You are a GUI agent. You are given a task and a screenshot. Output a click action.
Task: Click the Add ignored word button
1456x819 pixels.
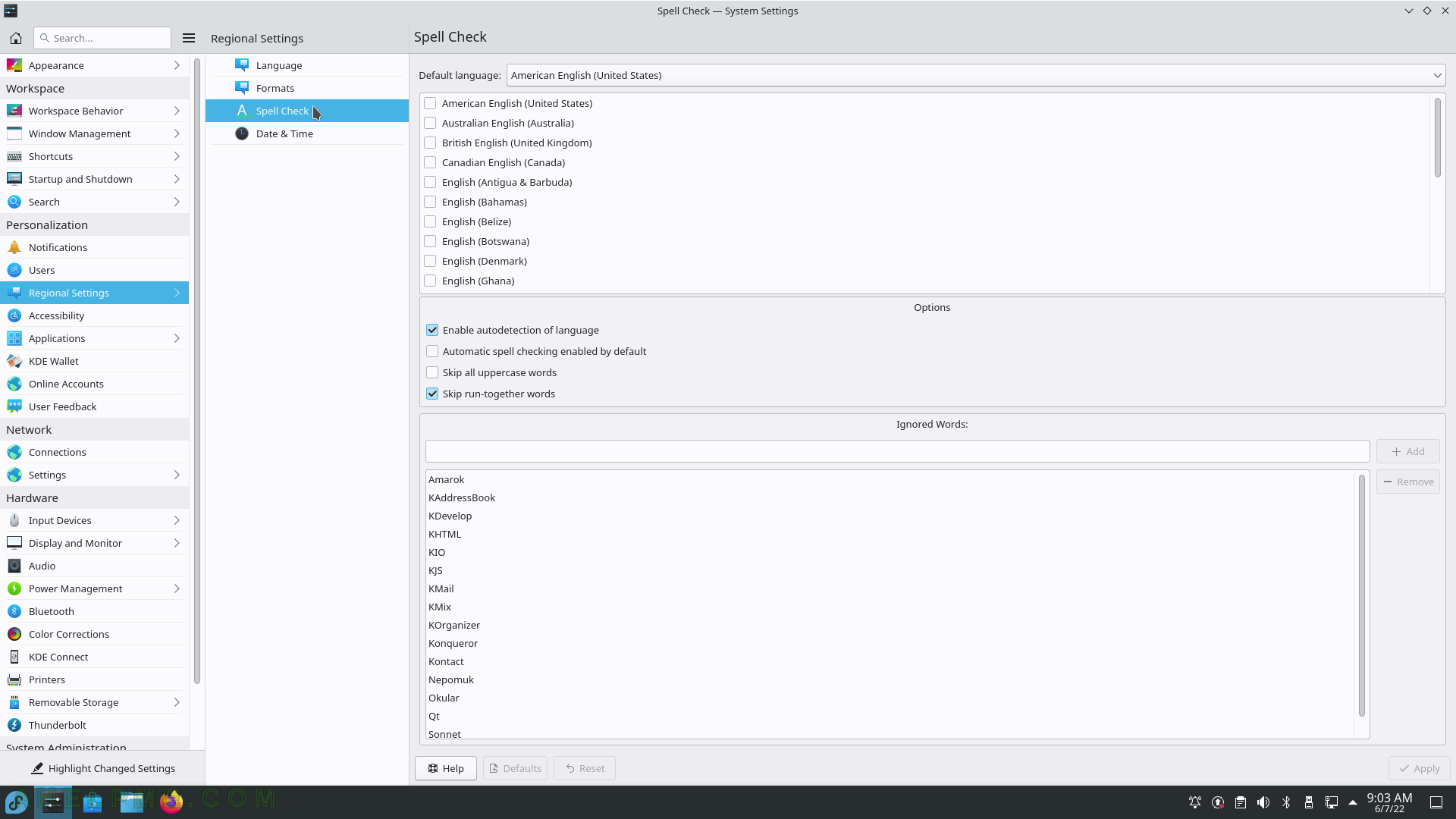[1408, 451]
